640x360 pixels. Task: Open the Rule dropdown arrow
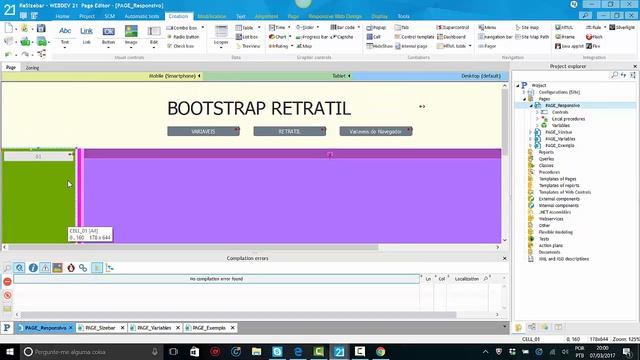[605, 27]
